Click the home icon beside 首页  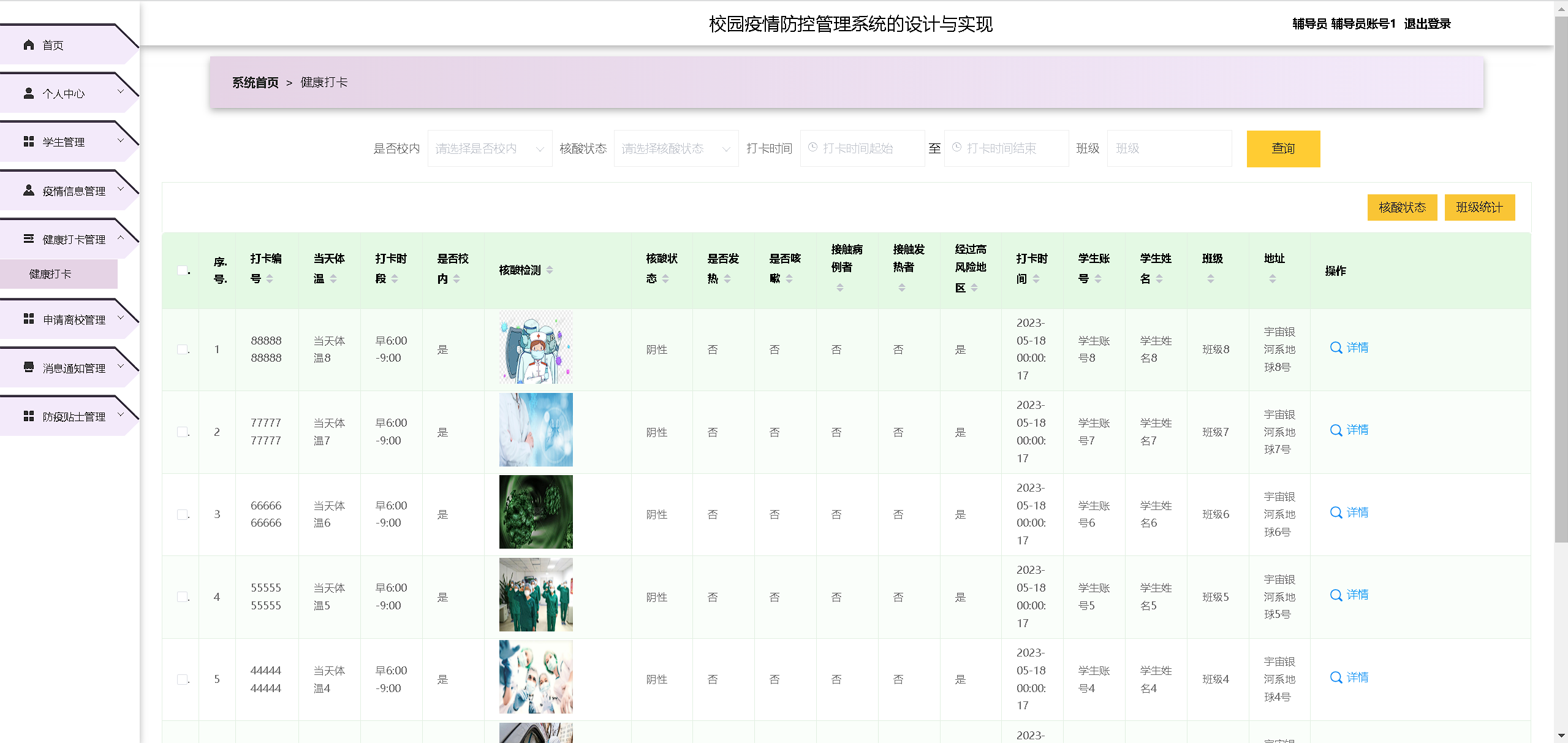[x=28, y=45]
